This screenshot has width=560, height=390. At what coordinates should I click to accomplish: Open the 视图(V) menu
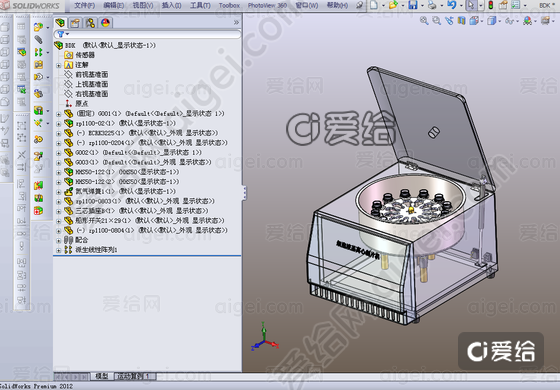[x=143, y=5]
